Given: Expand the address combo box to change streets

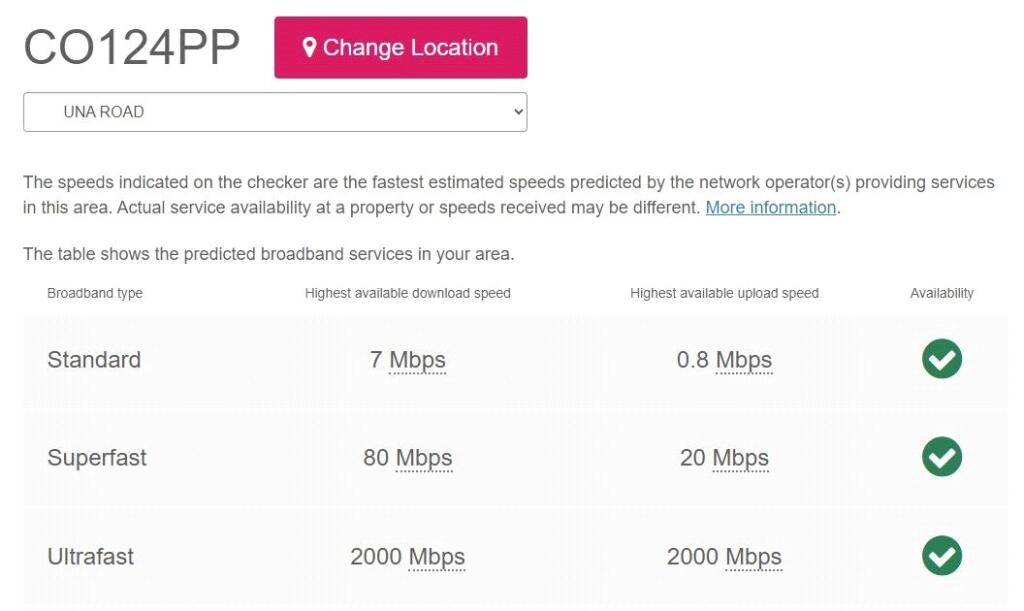Looking at the screenshot, I should click(x=274, y=111).
